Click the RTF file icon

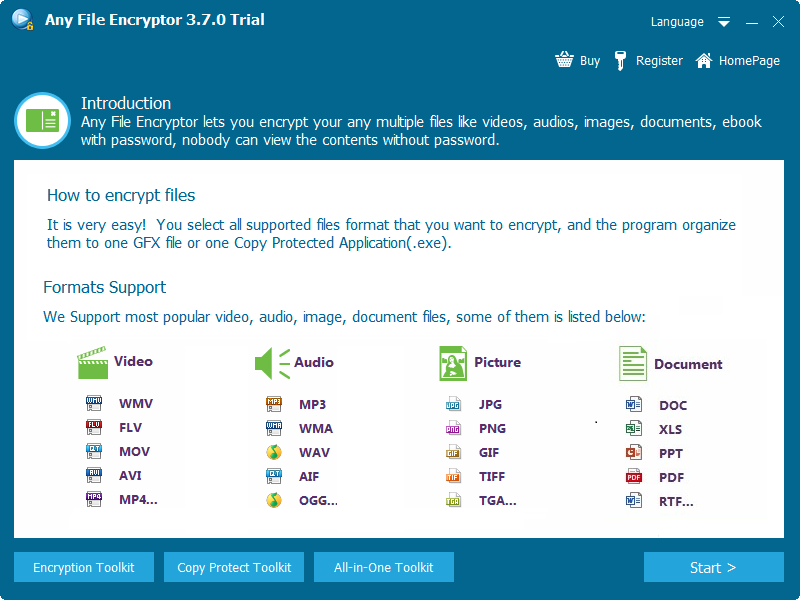pyautogui.click(x=634, y=501)
